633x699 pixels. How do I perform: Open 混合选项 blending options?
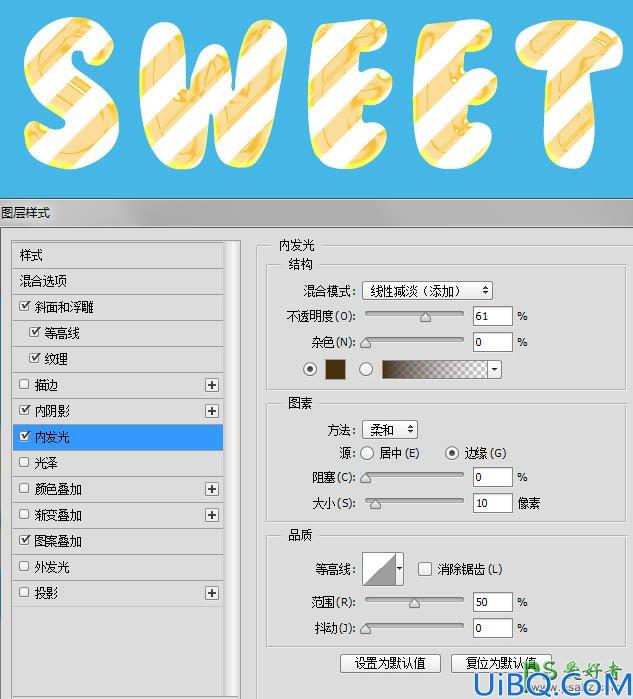click(x=118, y=281)
